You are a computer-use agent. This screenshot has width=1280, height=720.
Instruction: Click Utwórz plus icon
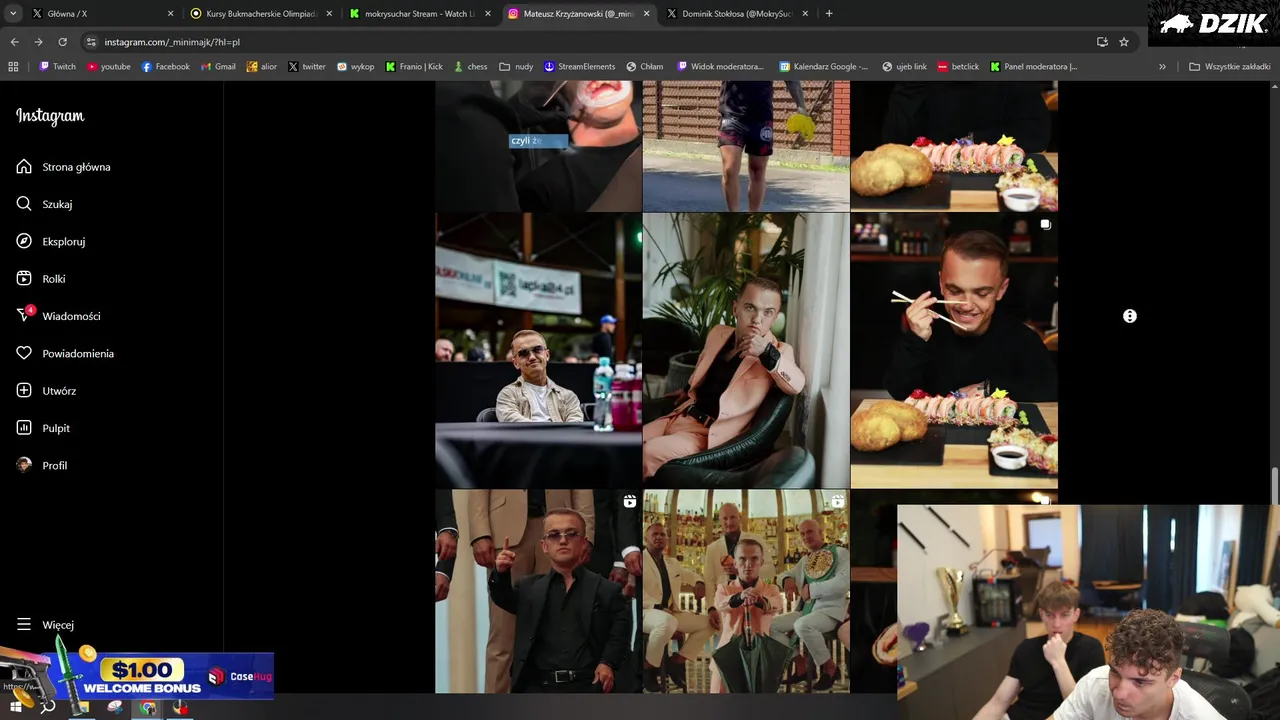pos(24,390)
